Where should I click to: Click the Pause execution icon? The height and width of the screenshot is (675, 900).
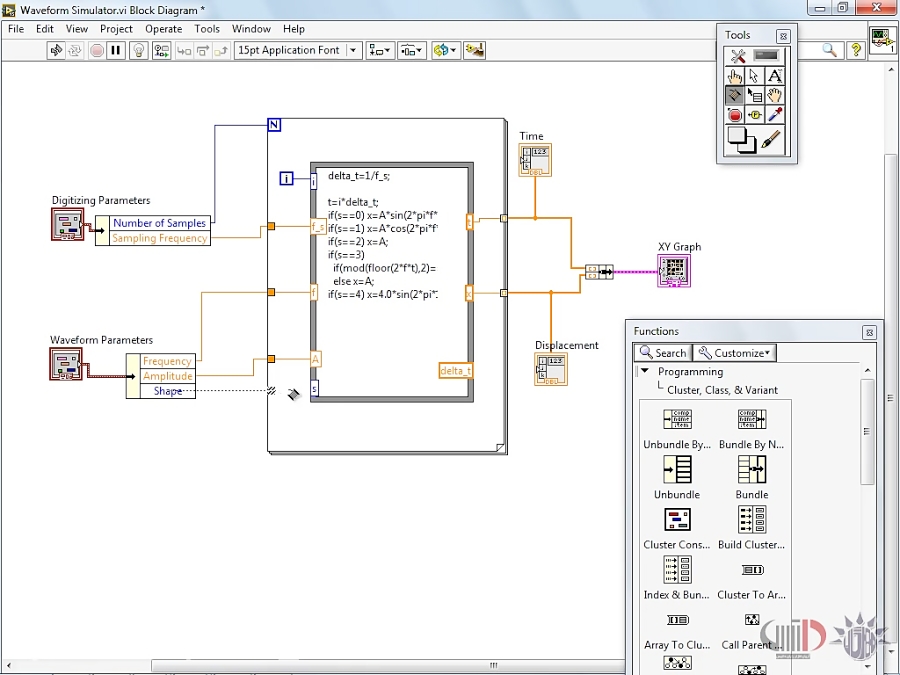tap(116, 50)
